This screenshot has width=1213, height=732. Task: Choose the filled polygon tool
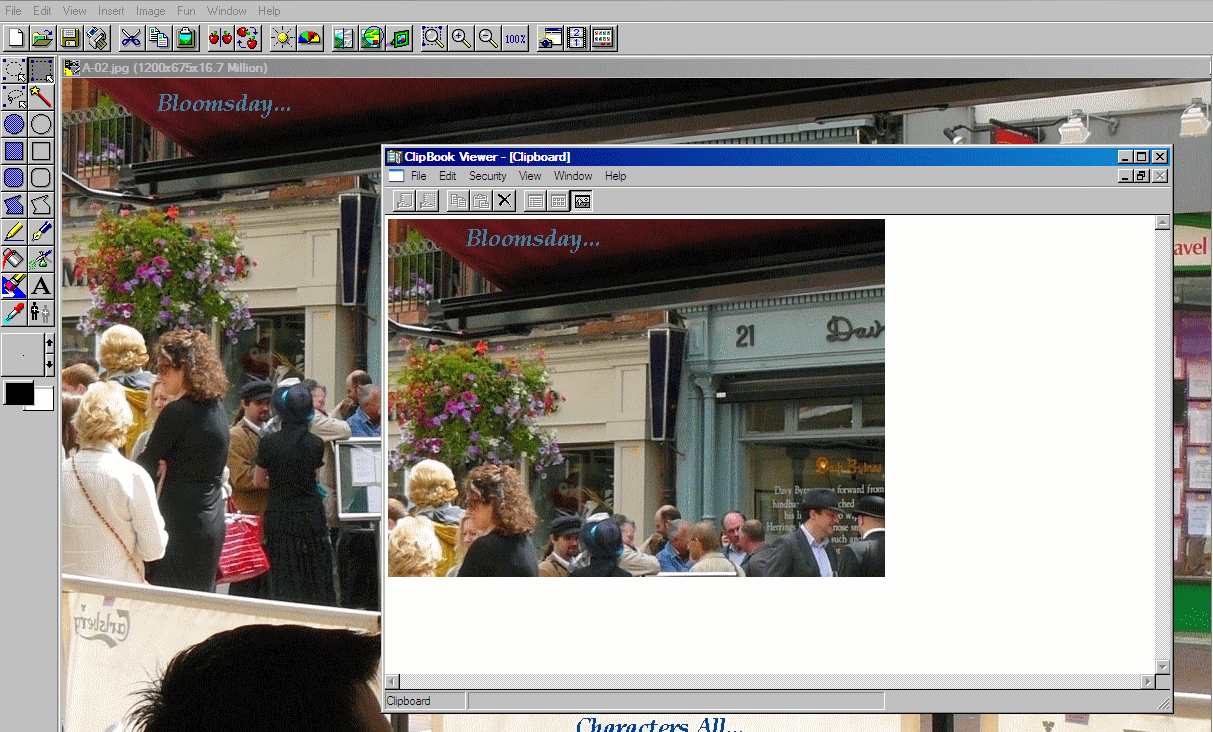[x=14, y=205]
